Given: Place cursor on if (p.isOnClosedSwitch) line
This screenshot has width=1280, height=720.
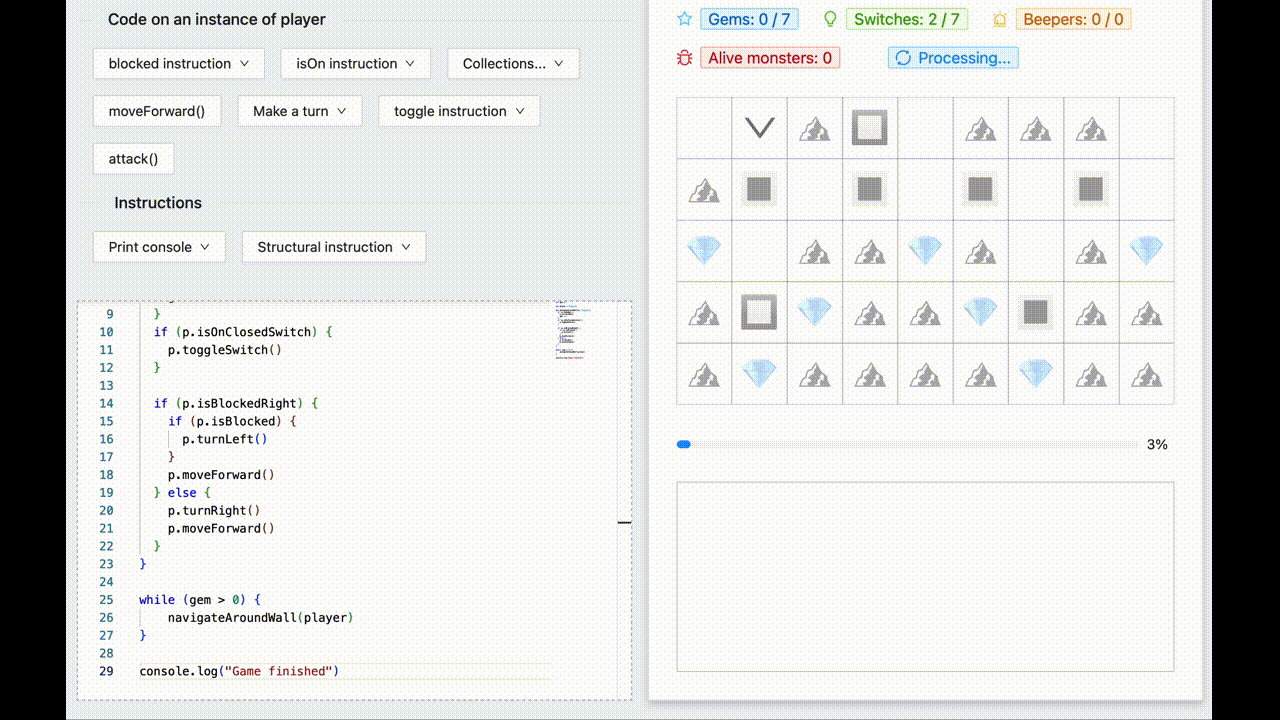Looking at the screenshot, I should (243, 332).
